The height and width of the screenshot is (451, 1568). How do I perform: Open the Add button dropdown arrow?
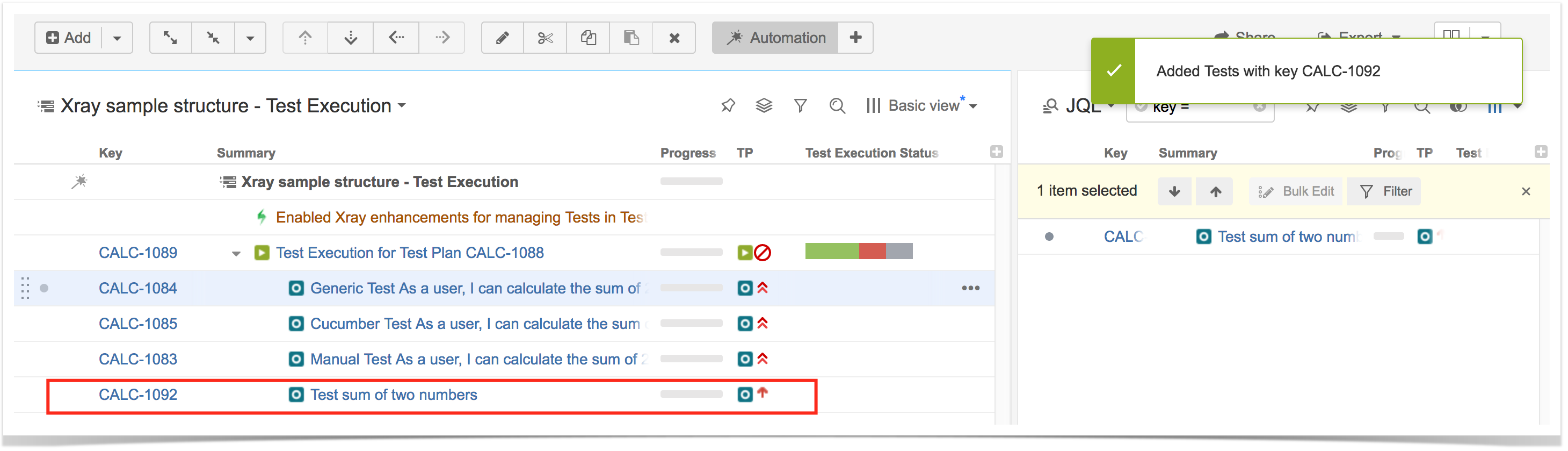coord(118,38)
